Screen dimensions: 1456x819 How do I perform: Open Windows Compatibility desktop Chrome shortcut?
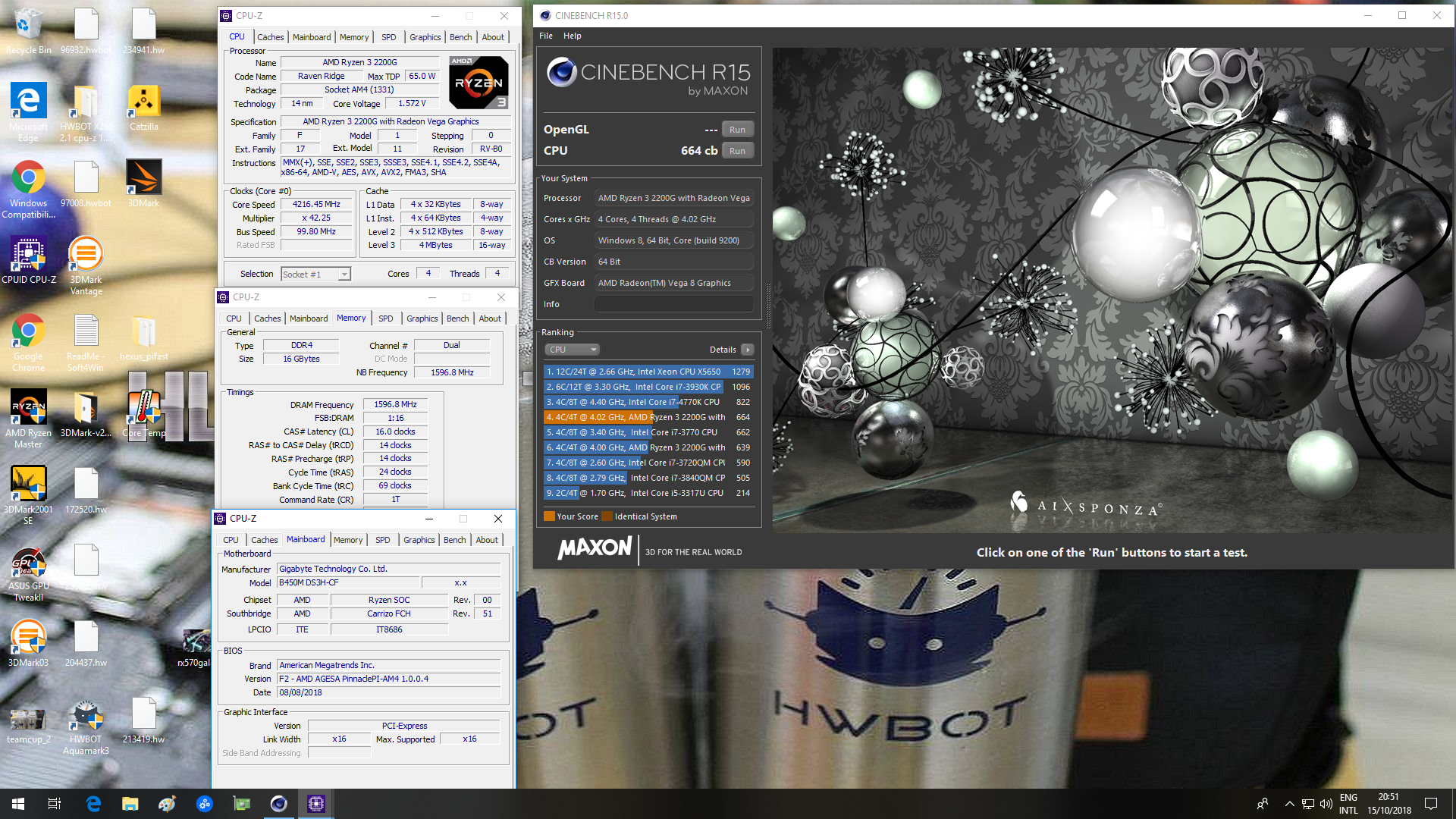[x=28, y=189]
